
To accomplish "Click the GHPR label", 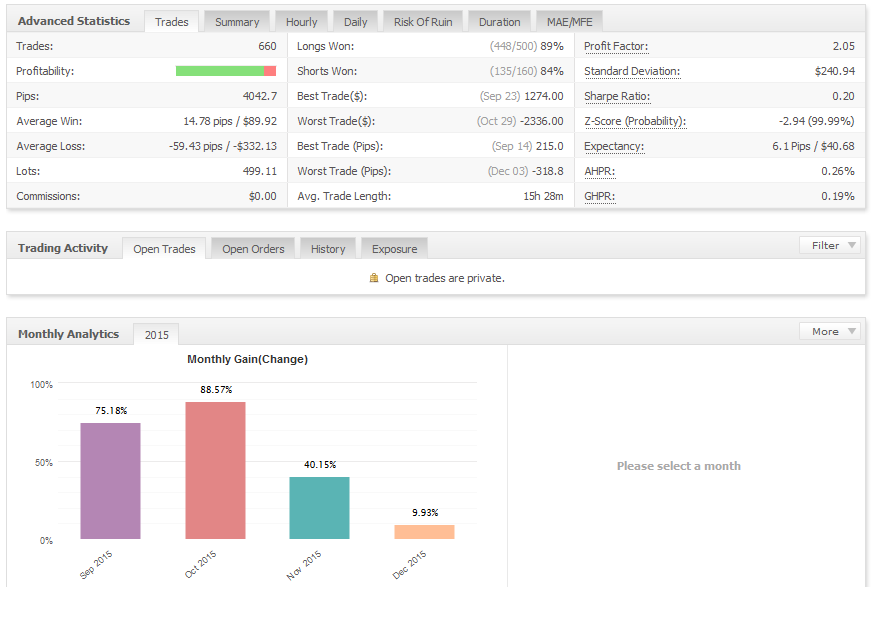I will pos(600,196).
